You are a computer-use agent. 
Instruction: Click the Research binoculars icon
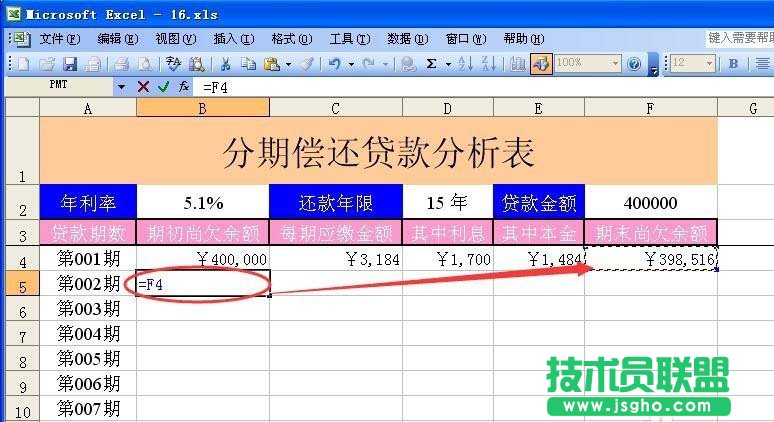click(197, 64)
